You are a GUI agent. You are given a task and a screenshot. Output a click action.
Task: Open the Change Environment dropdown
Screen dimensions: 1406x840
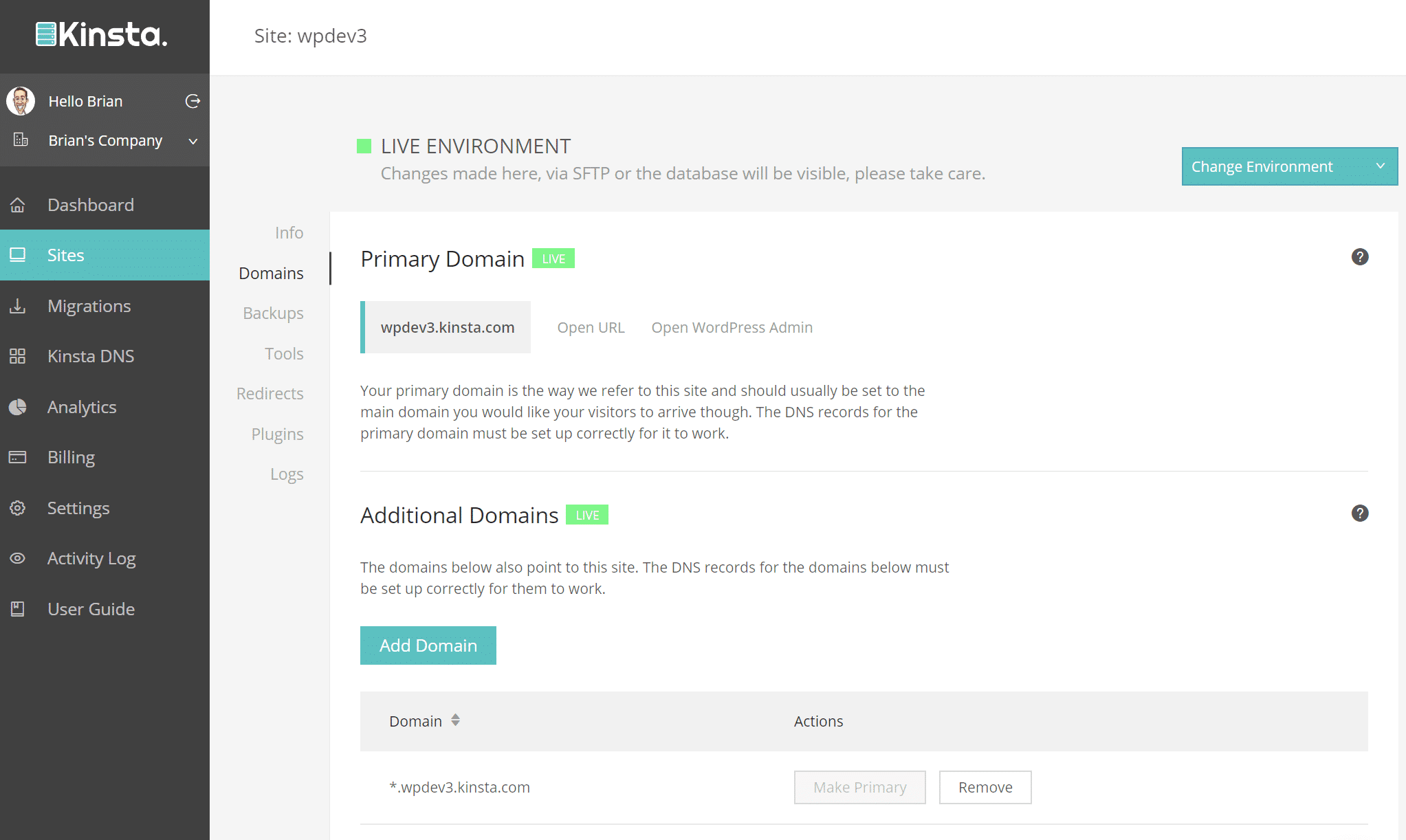(x=1289, y=166)
